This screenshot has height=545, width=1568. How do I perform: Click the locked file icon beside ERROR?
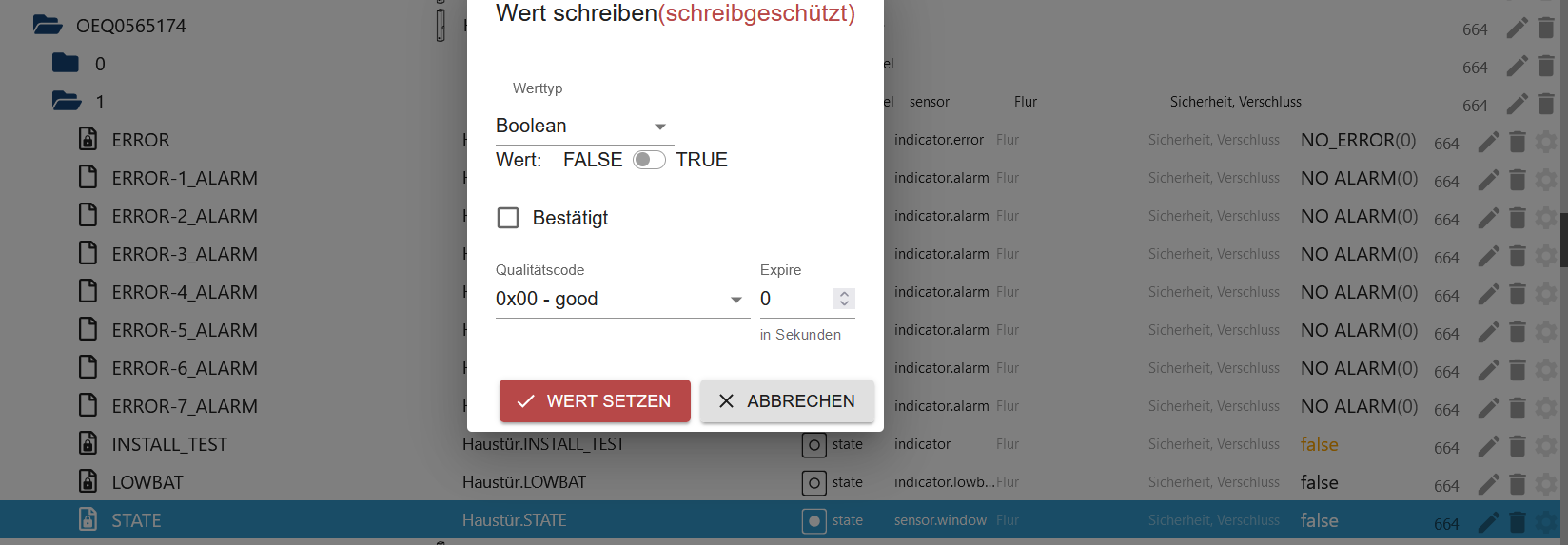tap(88, 139)
